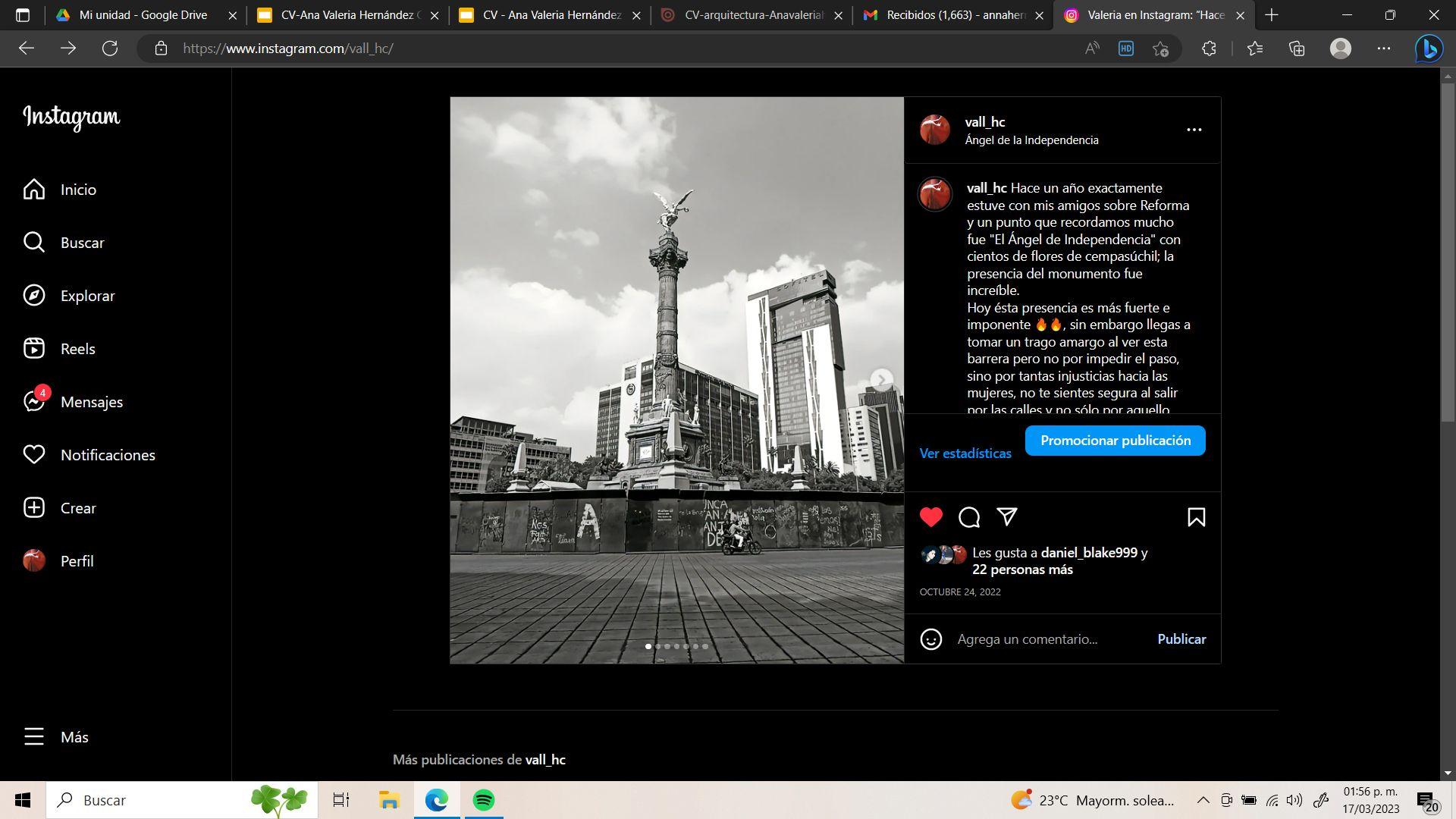Open Spotify from the Windows taskbar
The width and height of the screenshot is (1456, 819).
coord(484,800)
